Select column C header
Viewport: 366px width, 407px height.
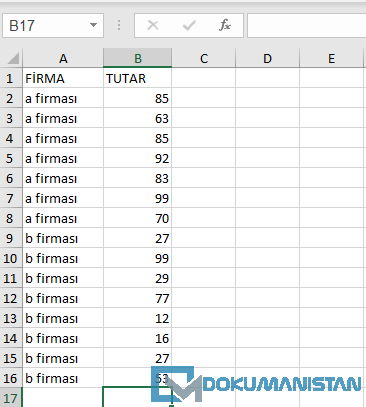pyautogui.click(x=204, y=58)
